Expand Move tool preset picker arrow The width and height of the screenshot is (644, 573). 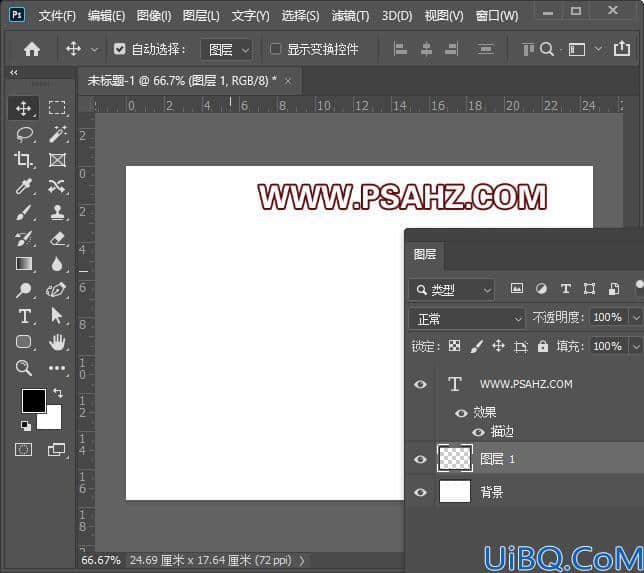(x=94, y=50)
